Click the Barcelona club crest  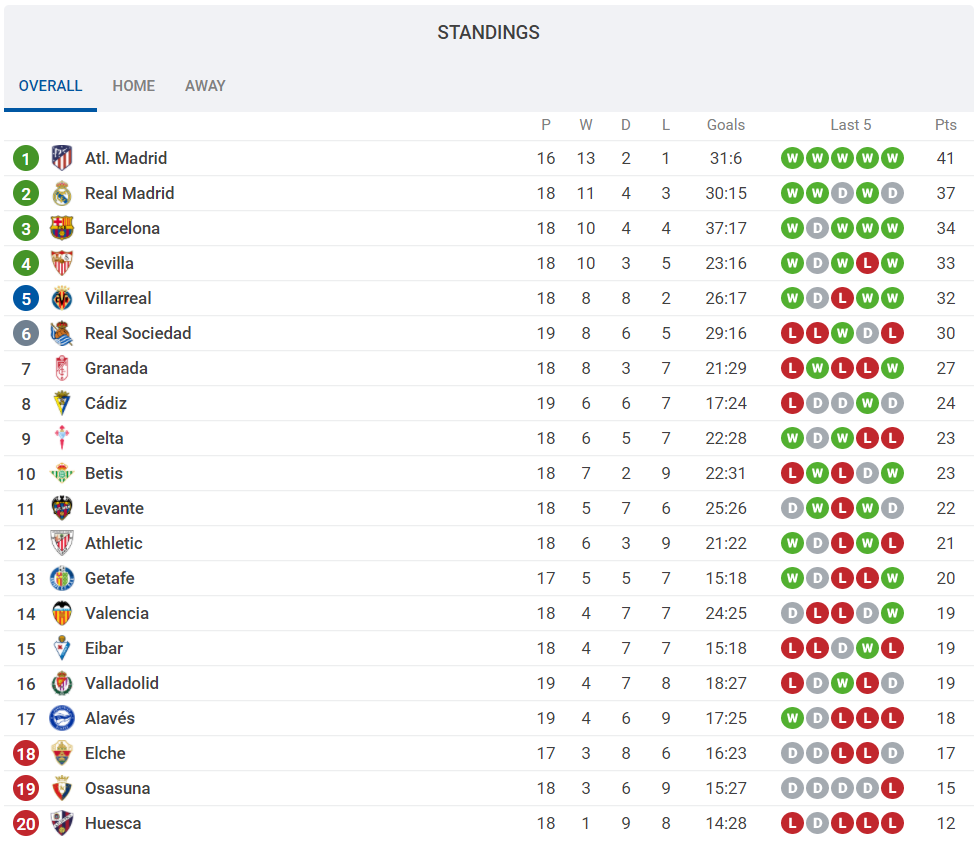(x=62, y=228)
